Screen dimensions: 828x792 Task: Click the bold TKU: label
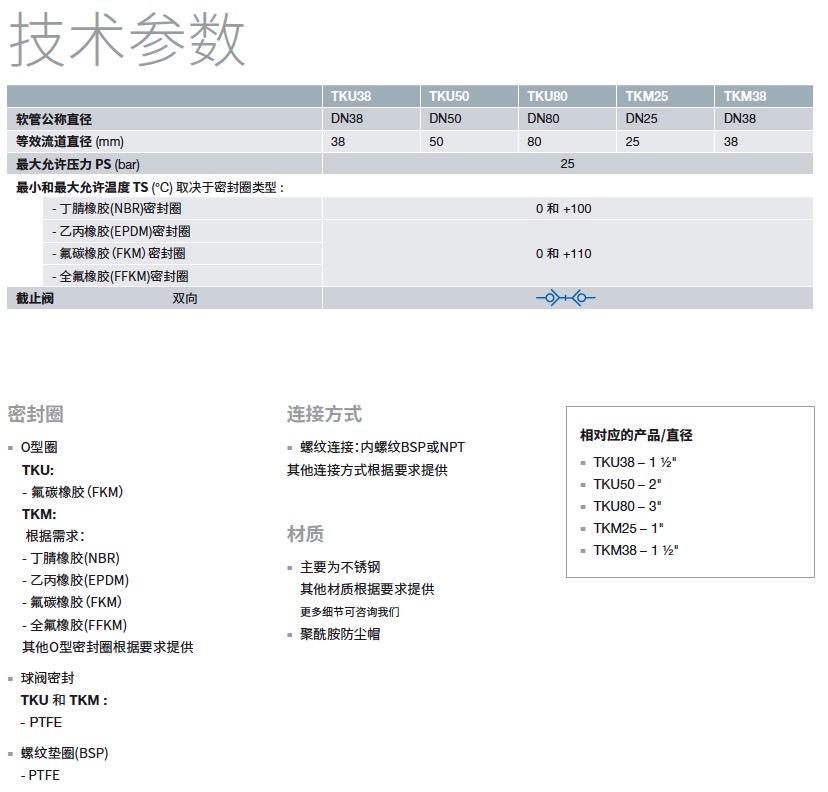coord(38,470)
